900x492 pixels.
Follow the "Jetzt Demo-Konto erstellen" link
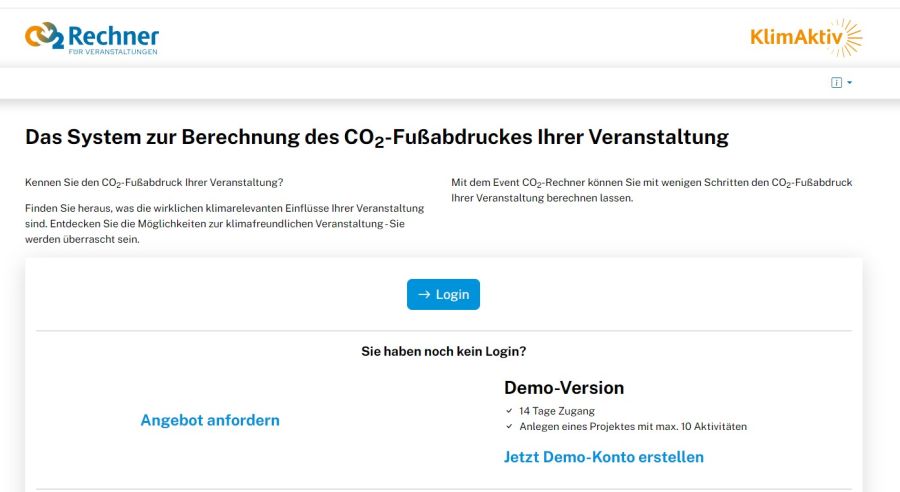point(604,457)
